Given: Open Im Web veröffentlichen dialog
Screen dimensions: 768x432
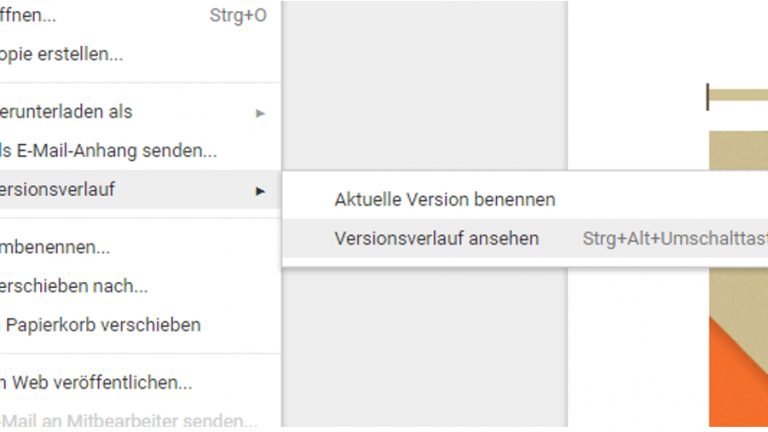Looking at the screenshot, I should point(96,382).
